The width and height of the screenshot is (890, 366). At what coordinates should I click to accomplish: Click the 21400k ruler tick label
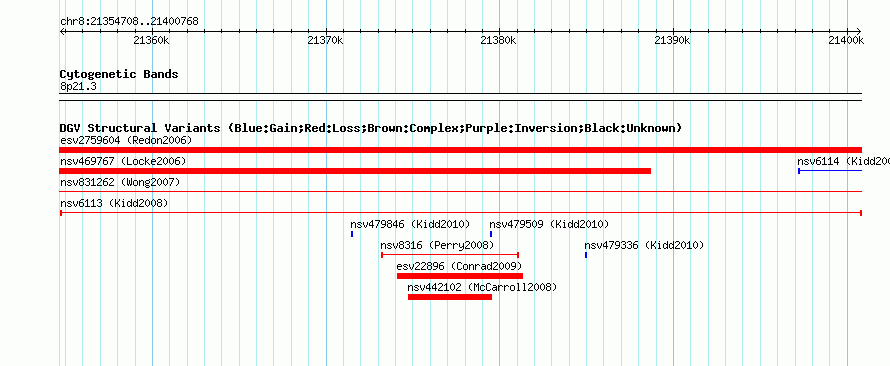846,41
